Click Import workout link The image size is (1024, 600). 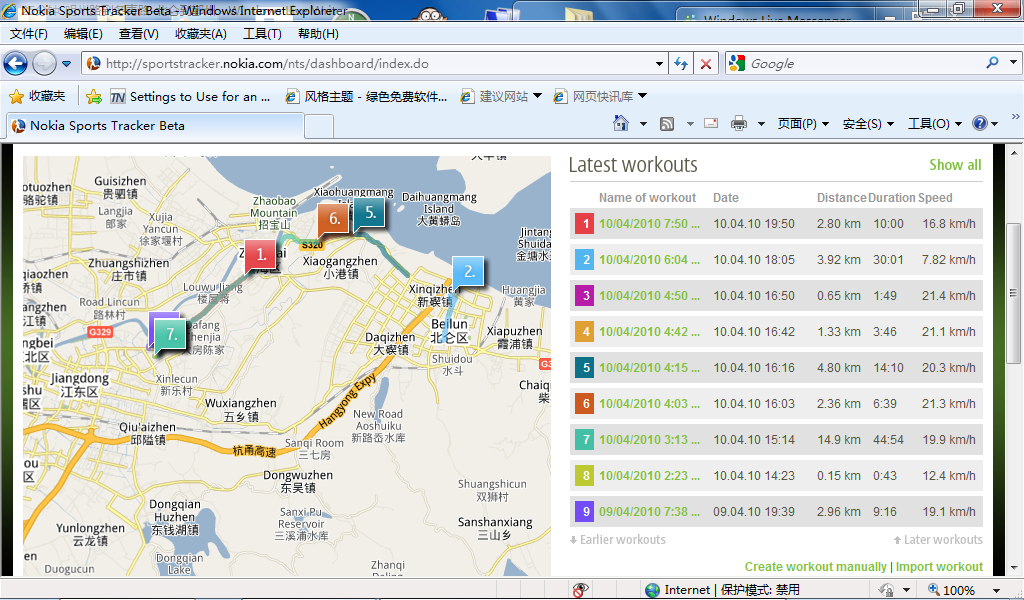click(x=939, y=567)
